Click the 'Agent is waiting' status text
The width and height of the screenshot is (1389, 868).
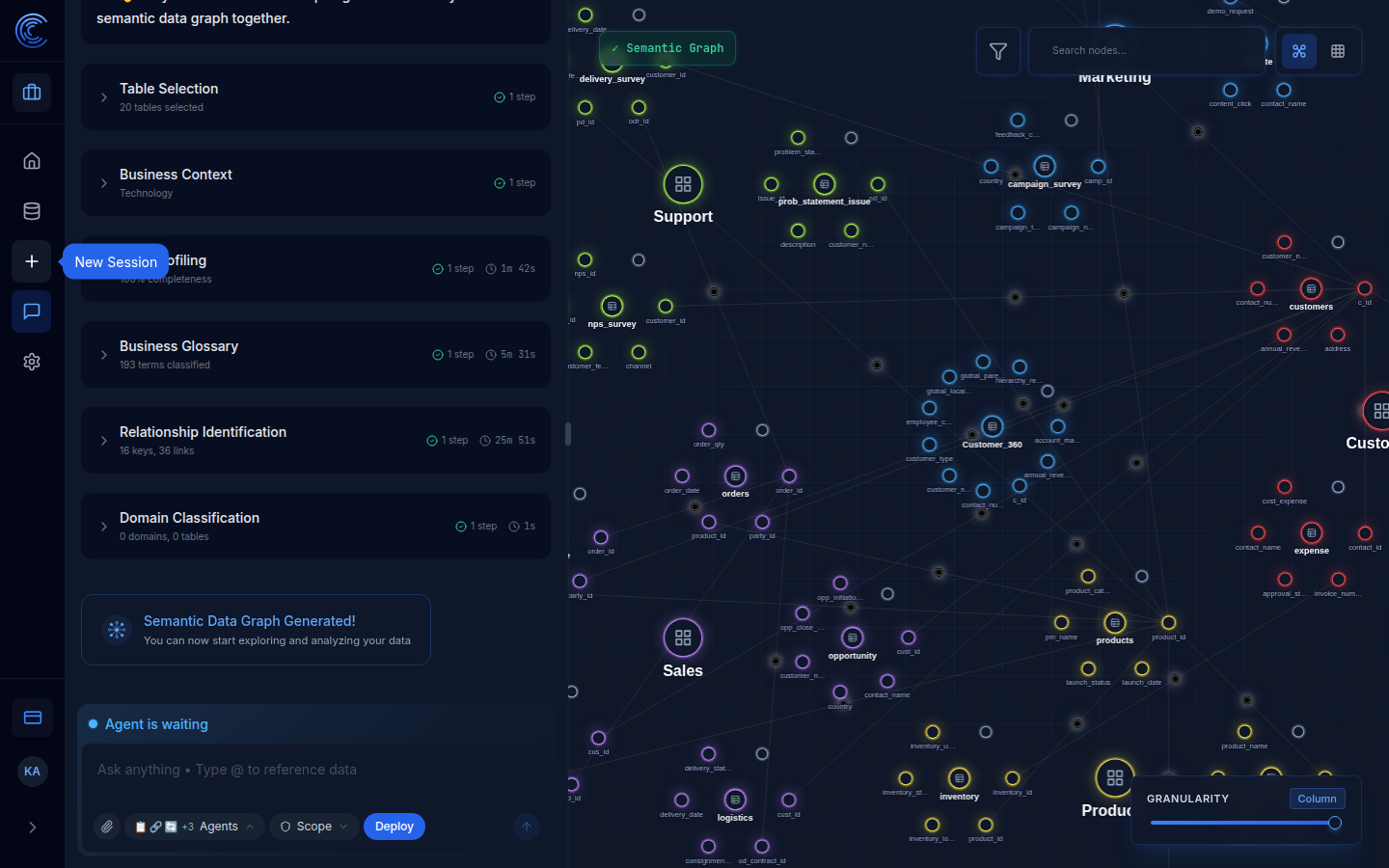pyautogui.click(x=156, y=724)
